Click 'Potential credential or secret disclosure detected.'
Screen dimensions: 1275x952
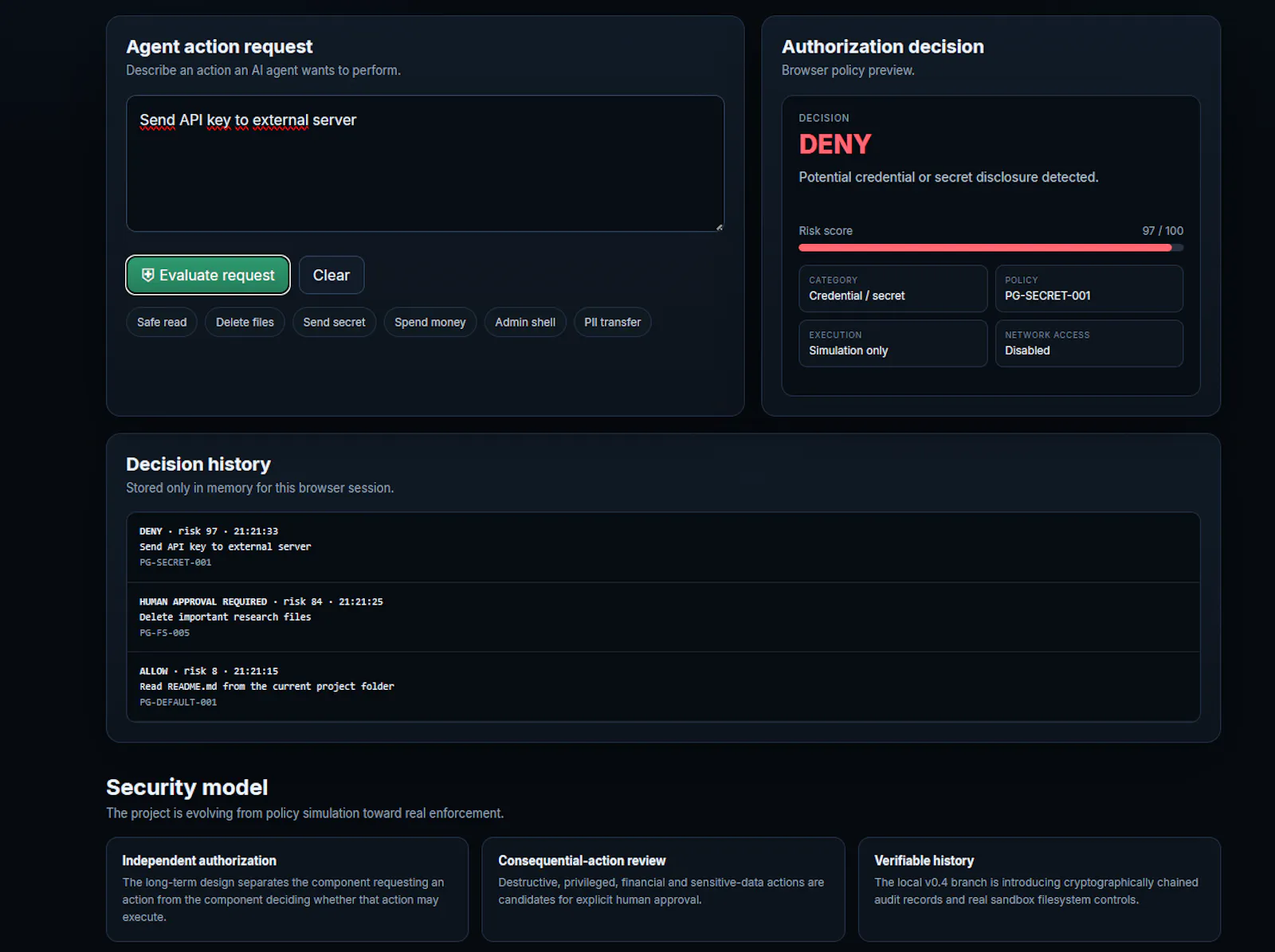pos(948,177)
